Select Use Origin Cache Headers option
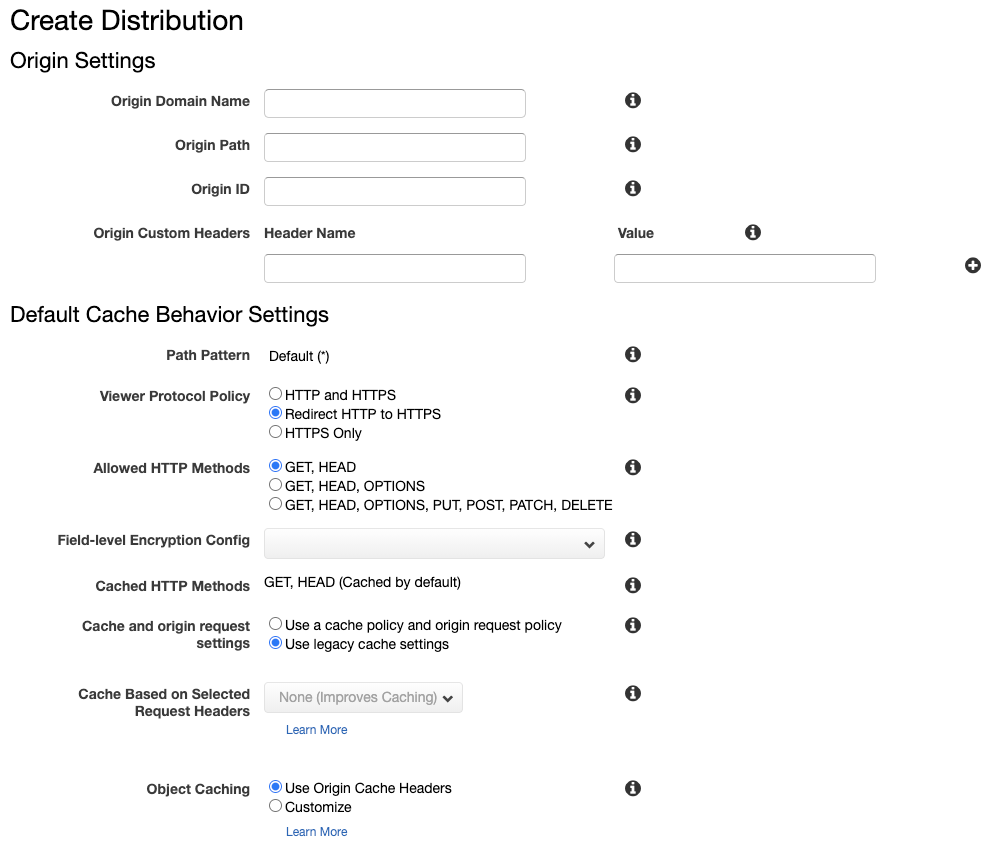 click(275, 787)
